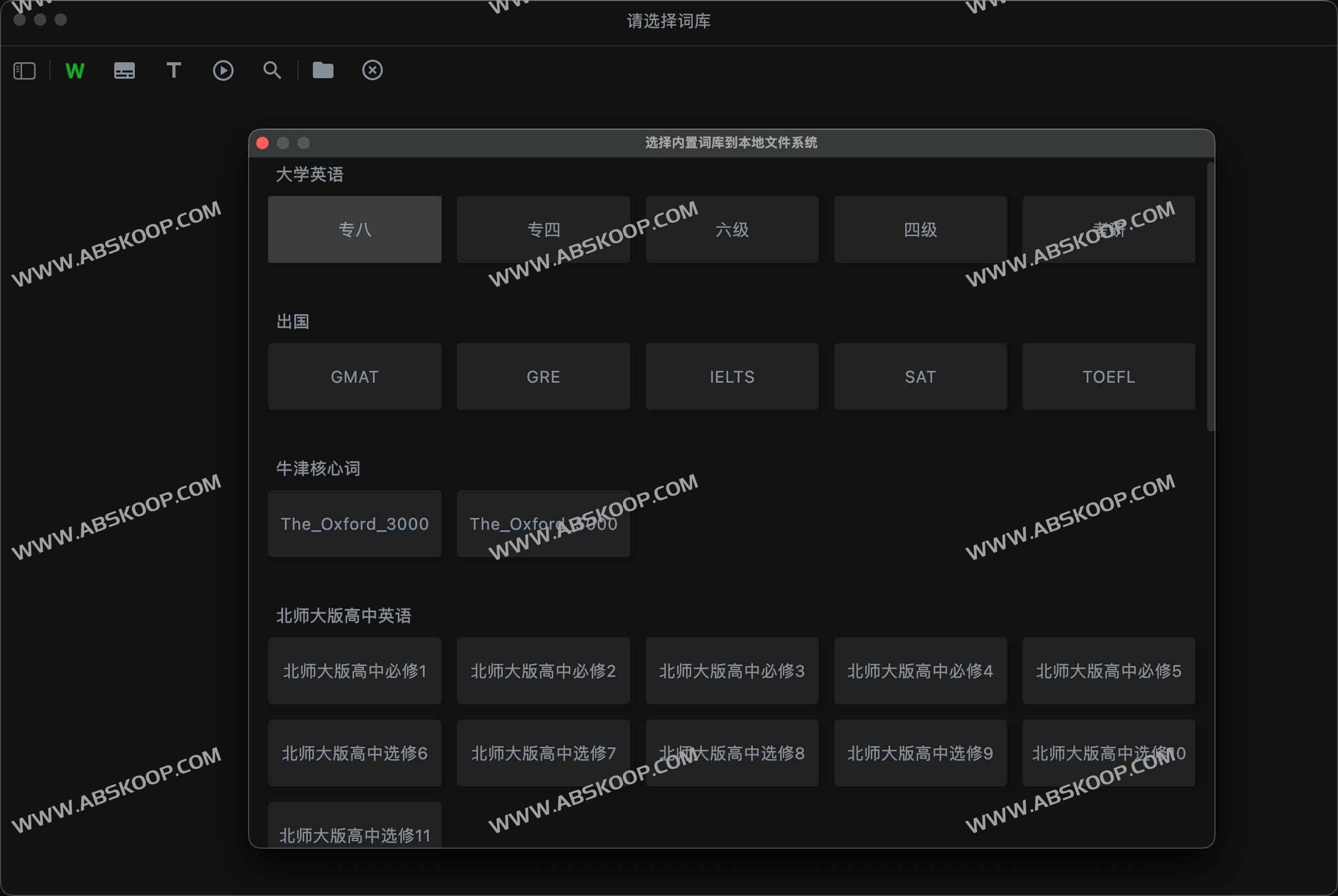
Task: Choose 北师大版高中必修1 textbook list
Action: pyautogui.click(x=355, y=671)
